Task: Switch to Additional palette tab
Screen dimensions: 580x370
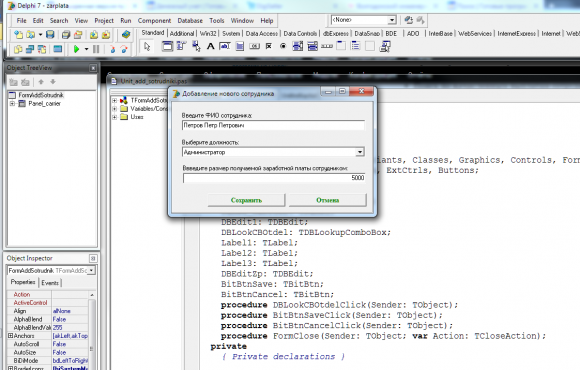Action: pos(182,34)
